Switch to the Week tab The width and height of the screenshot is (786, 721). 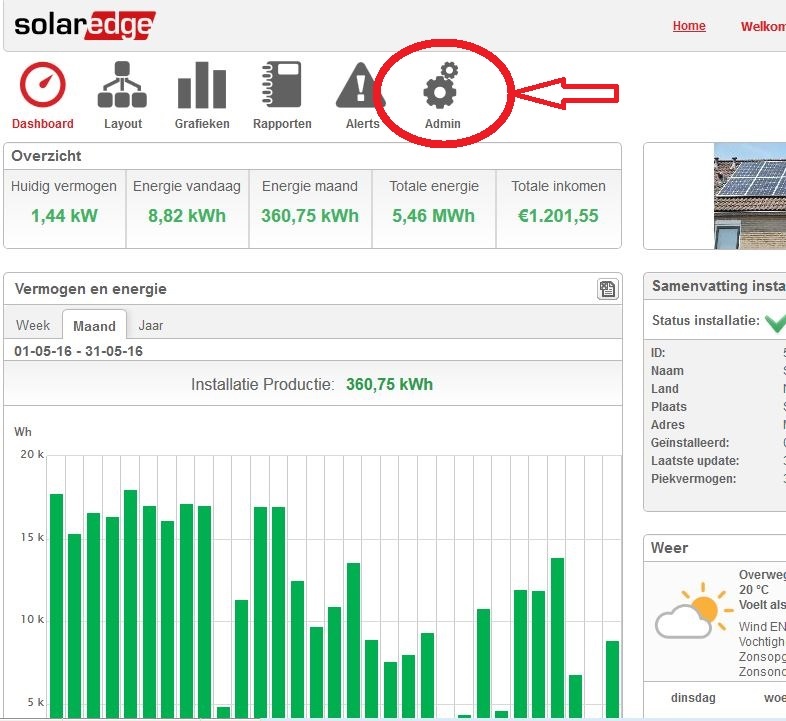pyautogui.click(x=33, y=326)
